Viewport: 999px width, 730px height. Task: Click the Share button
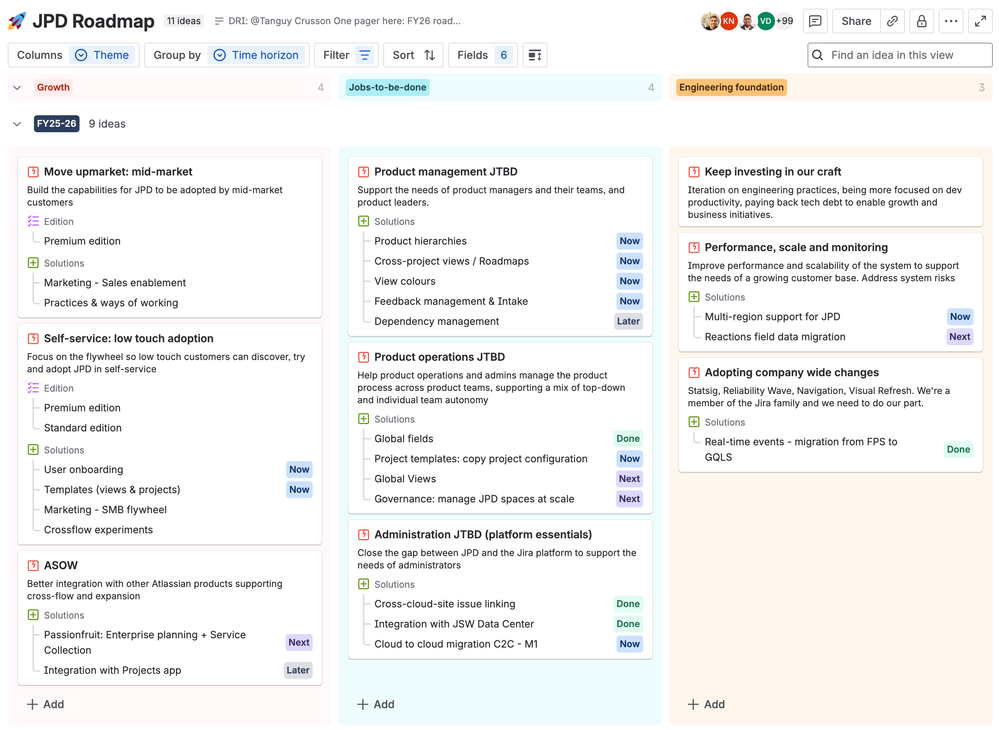tap(856, 21)
